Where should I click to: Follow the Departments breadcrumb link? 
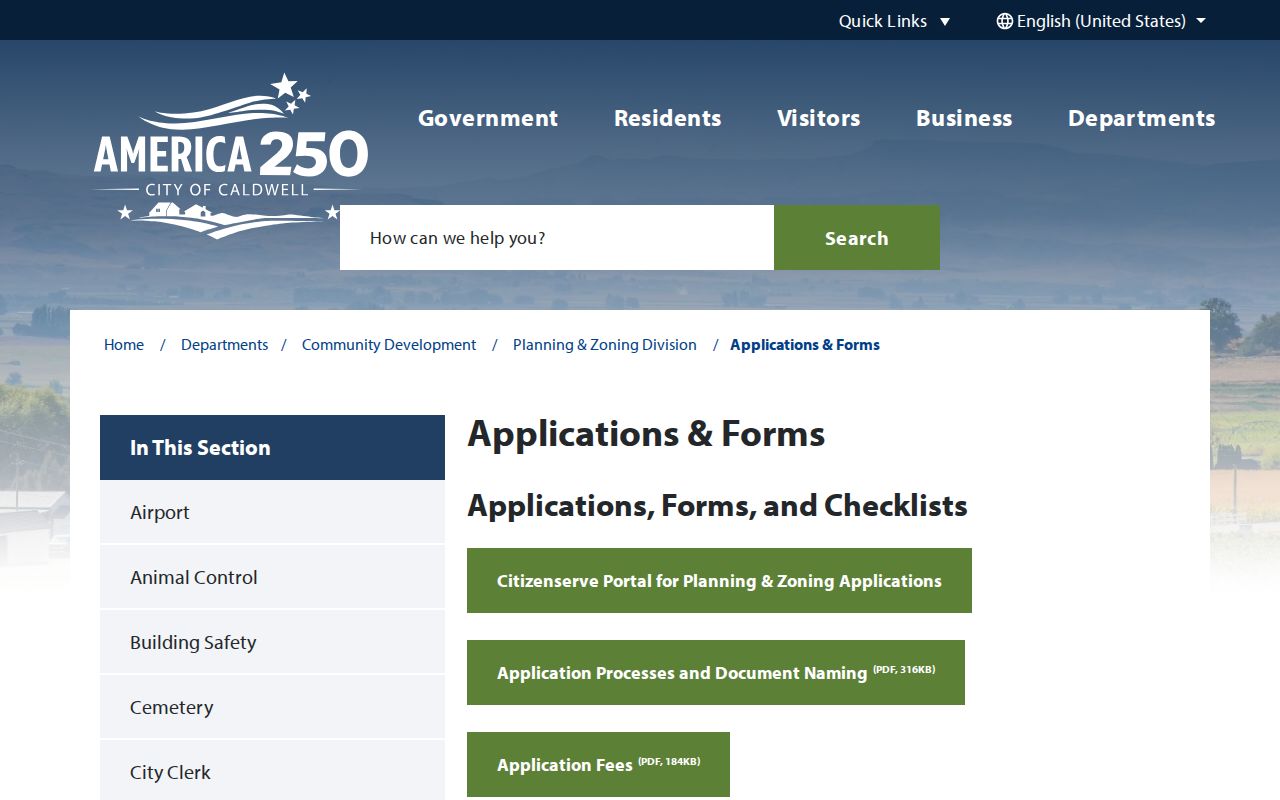pos(225,345)
